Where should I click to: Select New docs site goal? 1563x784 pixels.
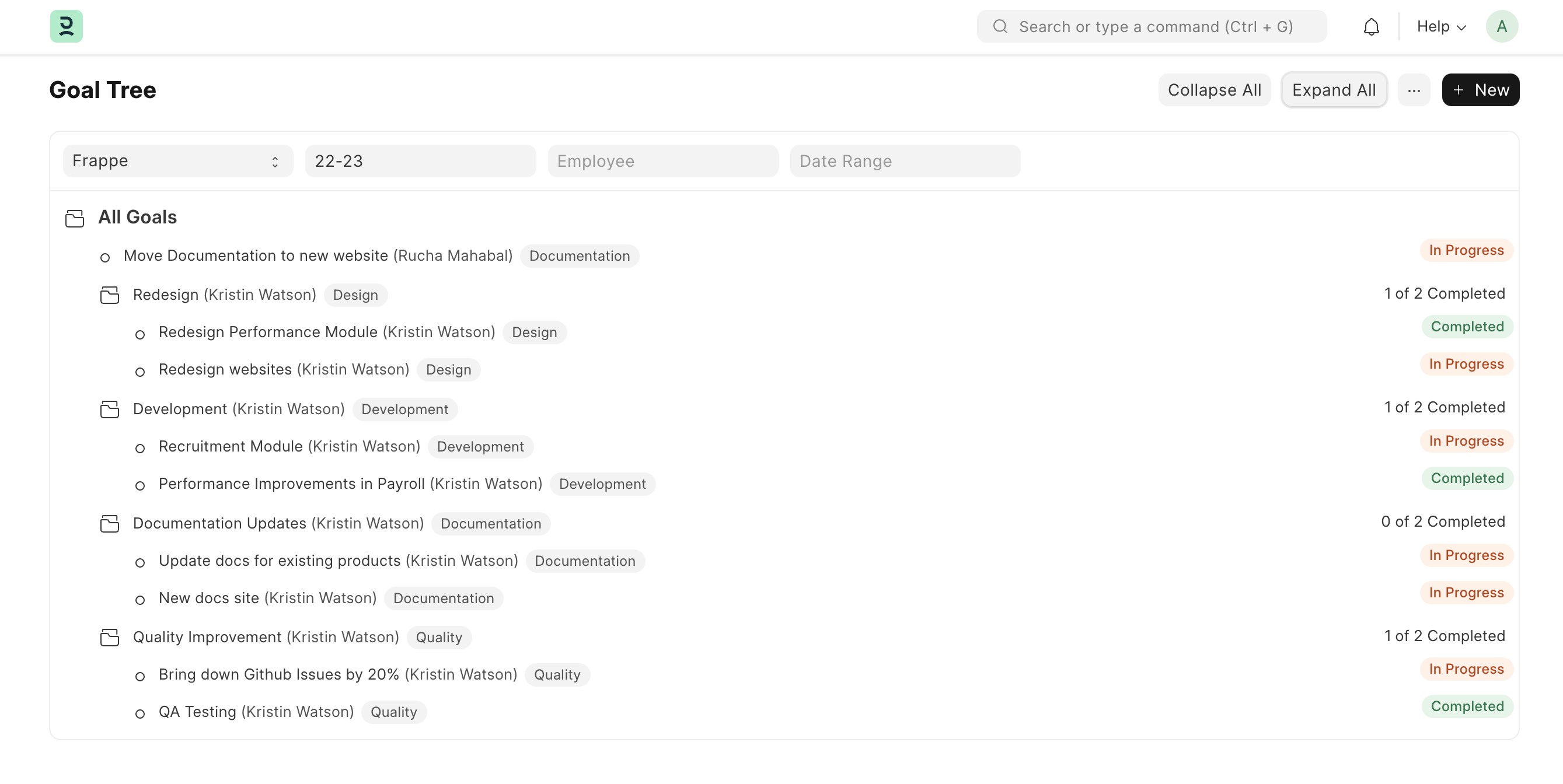tap(267, 598)
